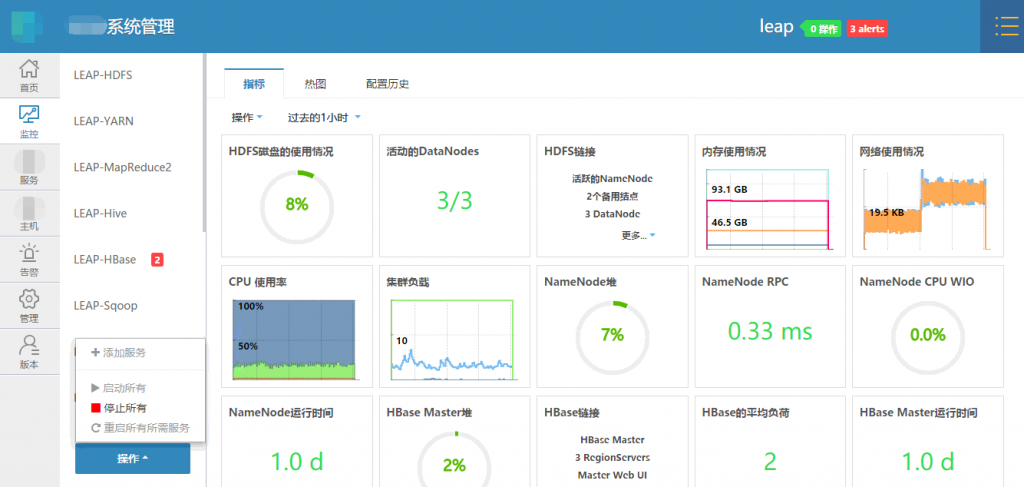1024x487 pixels.
Task: Click the blue 操作 button at bottom
Action: point(132,458)
